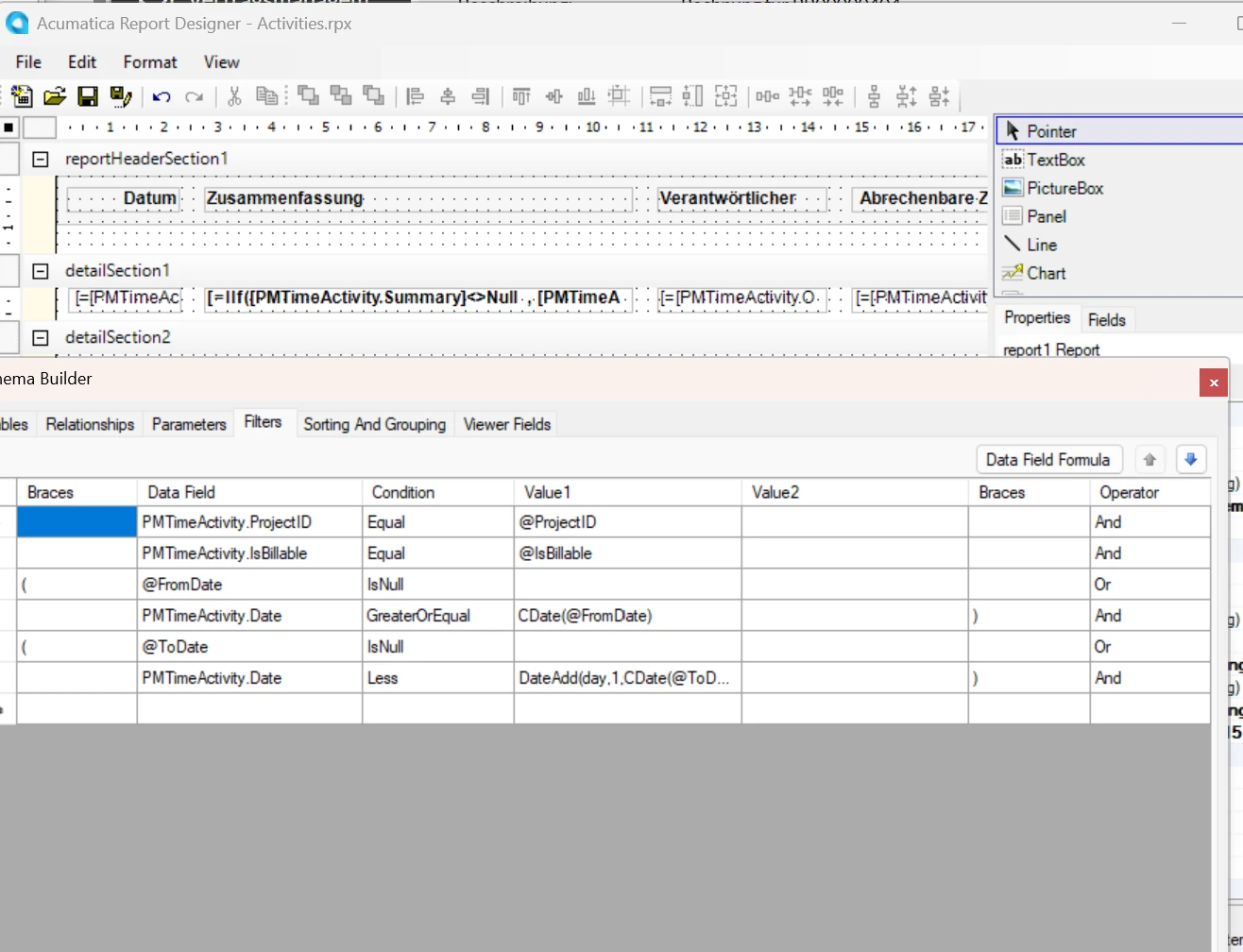Open the Sorting And Grouping tab
This screenshot has height=952, width=1243.
375,425
